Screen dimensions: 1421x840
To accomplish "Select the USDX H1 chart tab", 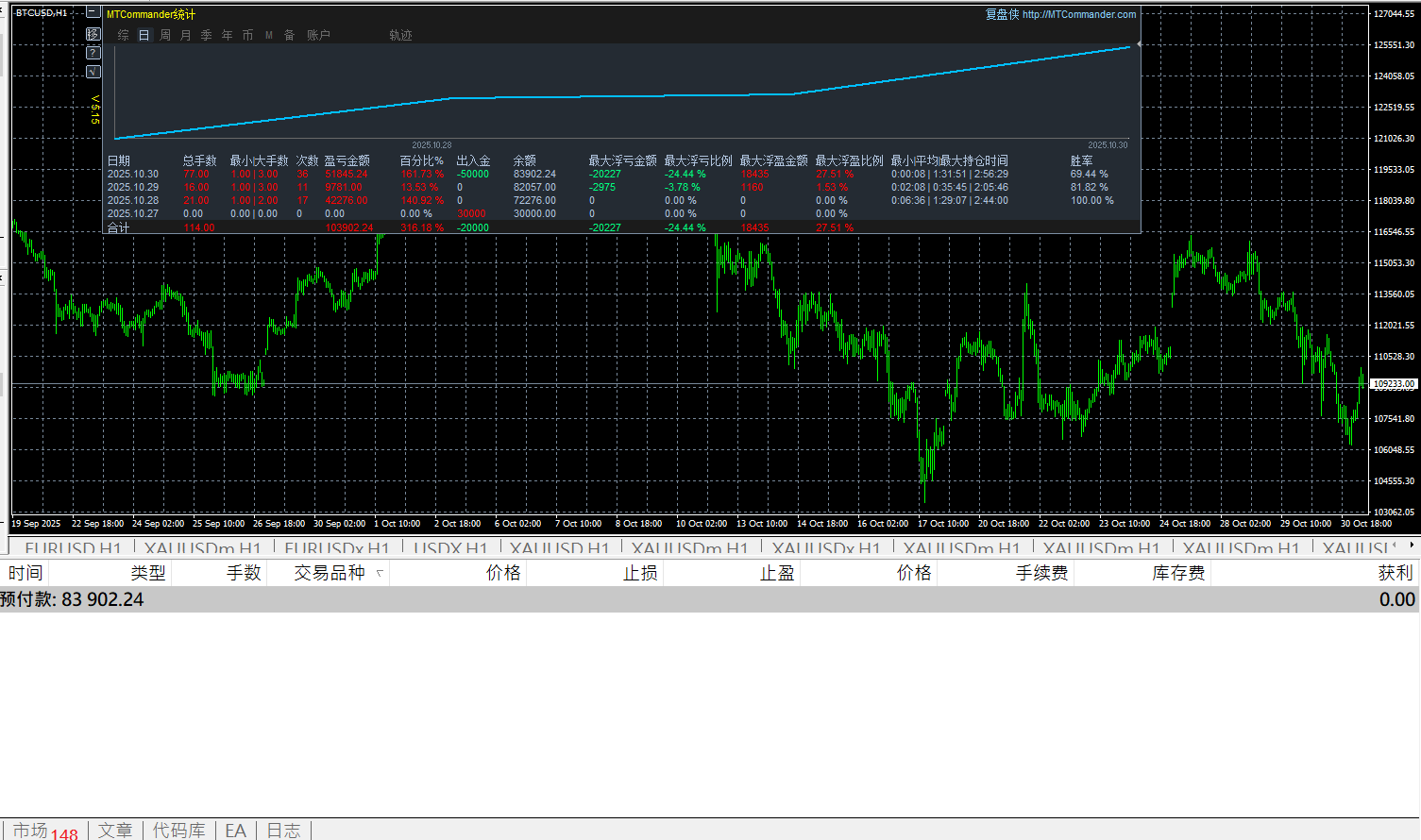I will pos(450,548).
